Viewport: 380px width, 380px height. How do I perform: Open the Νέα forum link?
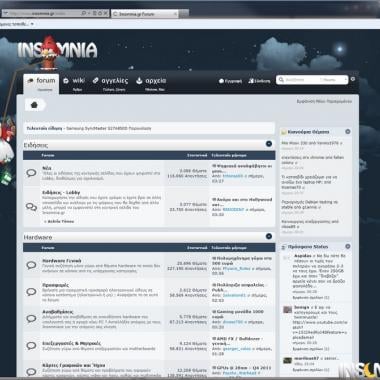pyautogui.click(x=47, y=168)
